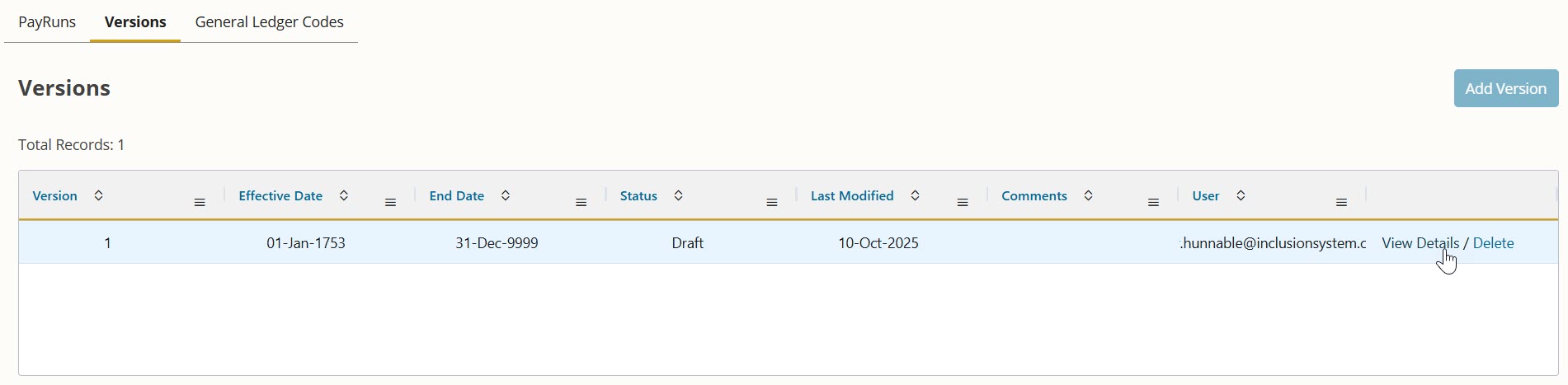Screen dimensions: 1568x385
Task: Open Comments column hamburger menu
Action: 1154,203
